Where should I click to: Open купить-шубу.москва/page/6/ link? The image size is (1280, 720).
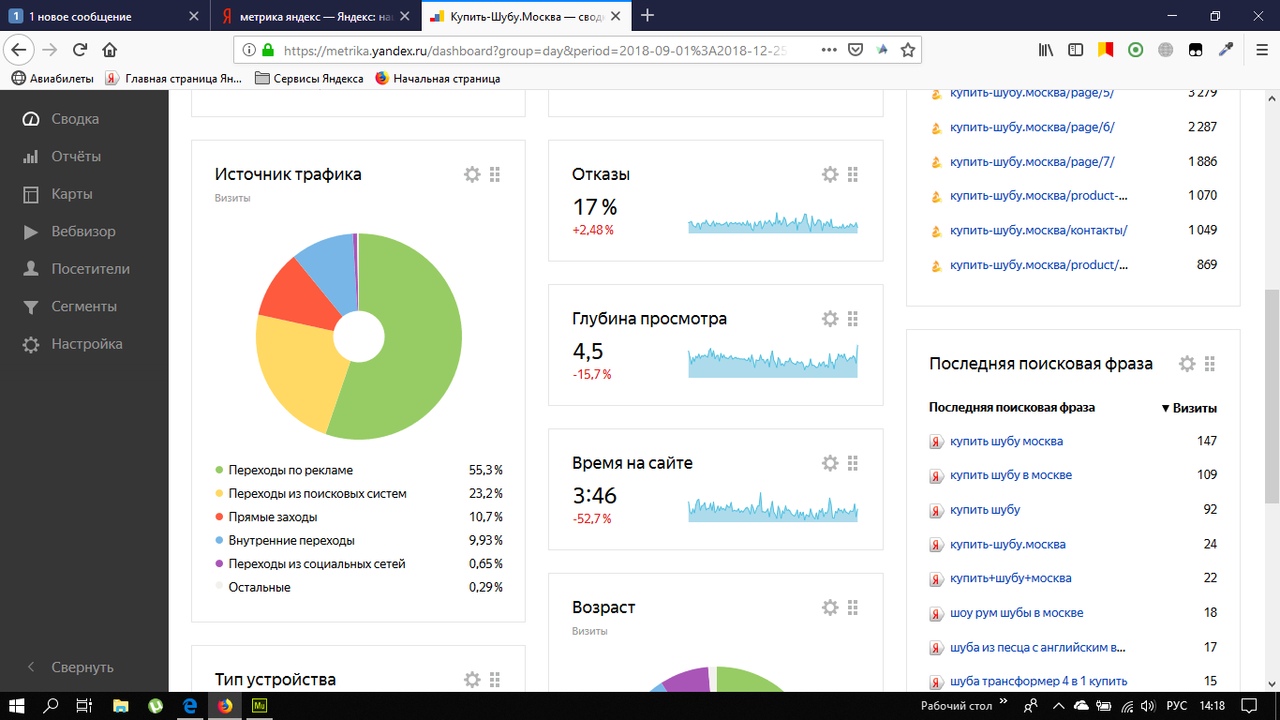pos(1032,127)
